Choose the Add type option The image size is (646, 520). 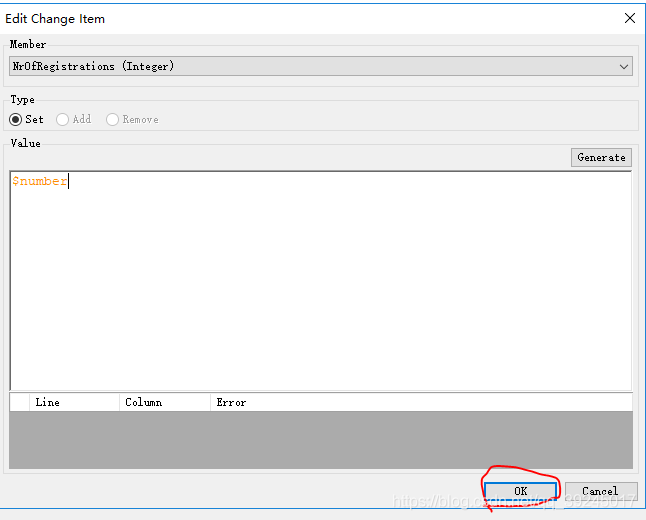[x=63, y=120]
